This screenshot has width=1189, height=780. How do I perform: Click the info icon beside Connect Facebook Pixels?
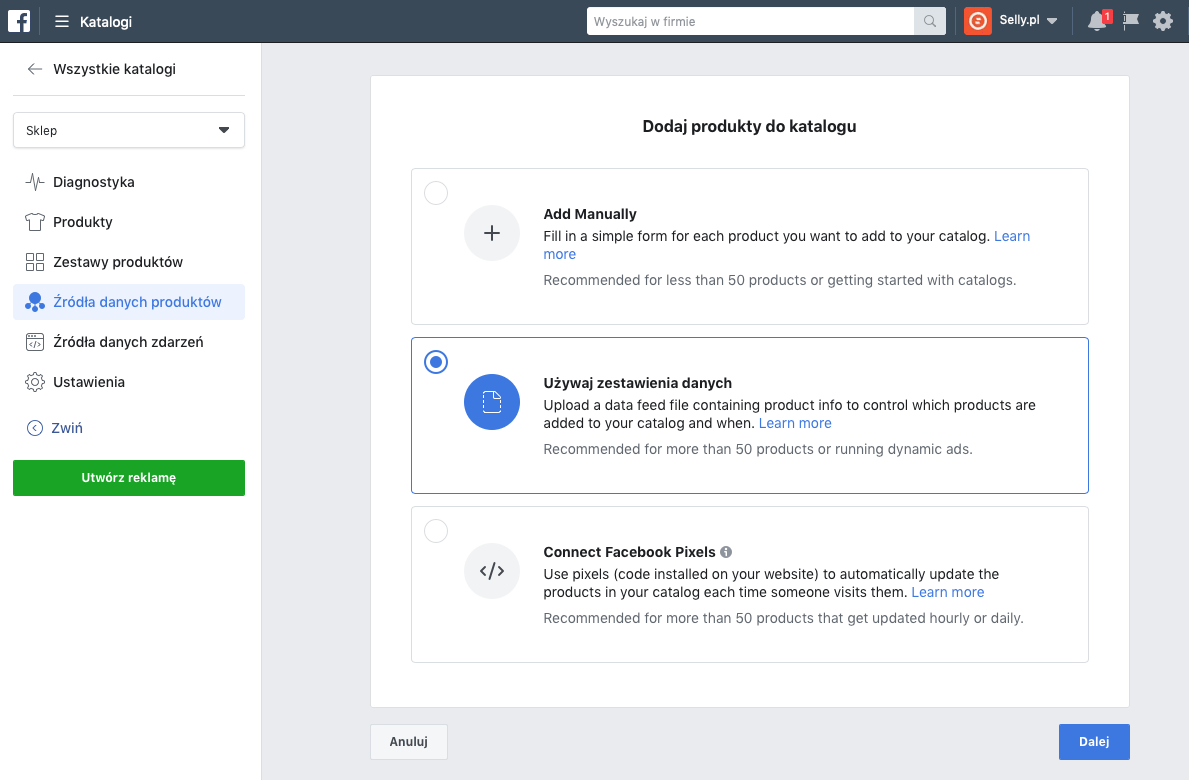tap(726, 552)
